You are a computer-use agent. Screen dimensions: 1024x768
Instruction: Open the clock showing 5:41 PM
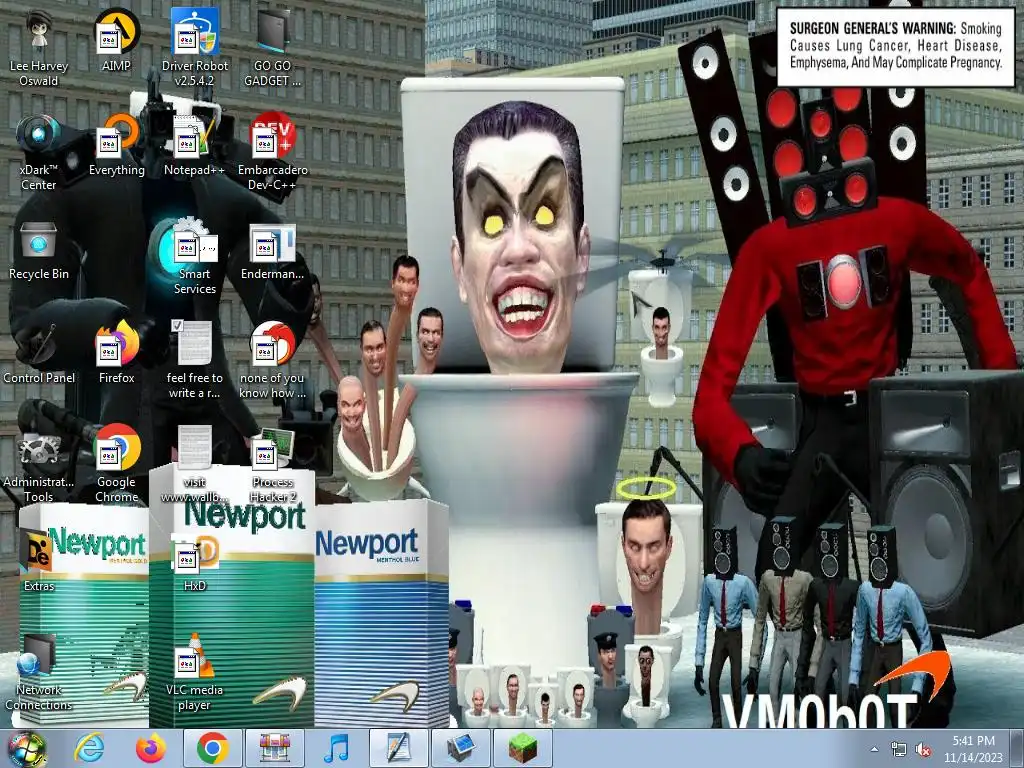tap(973, 748)
